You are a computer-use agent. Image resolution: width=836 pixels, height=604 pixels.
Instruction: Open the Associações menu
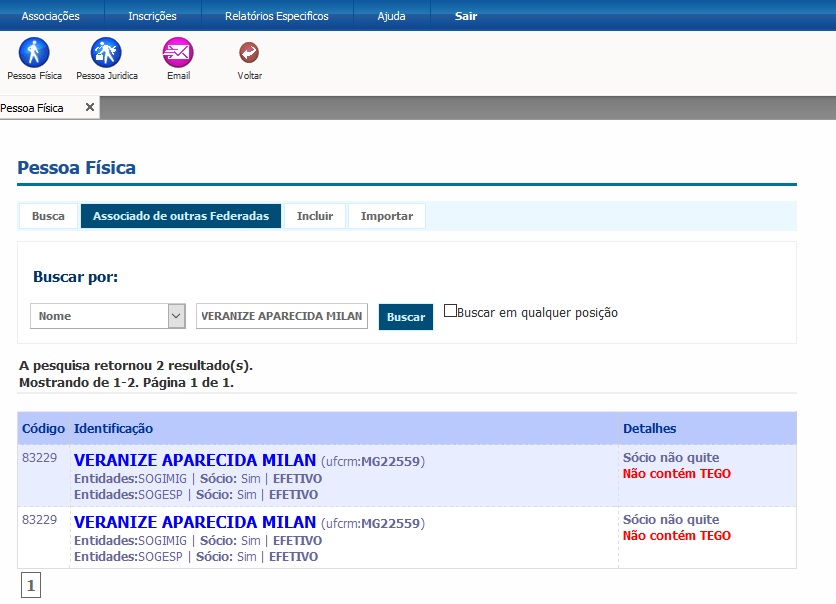pyautogui.click(x=50, y=16)
